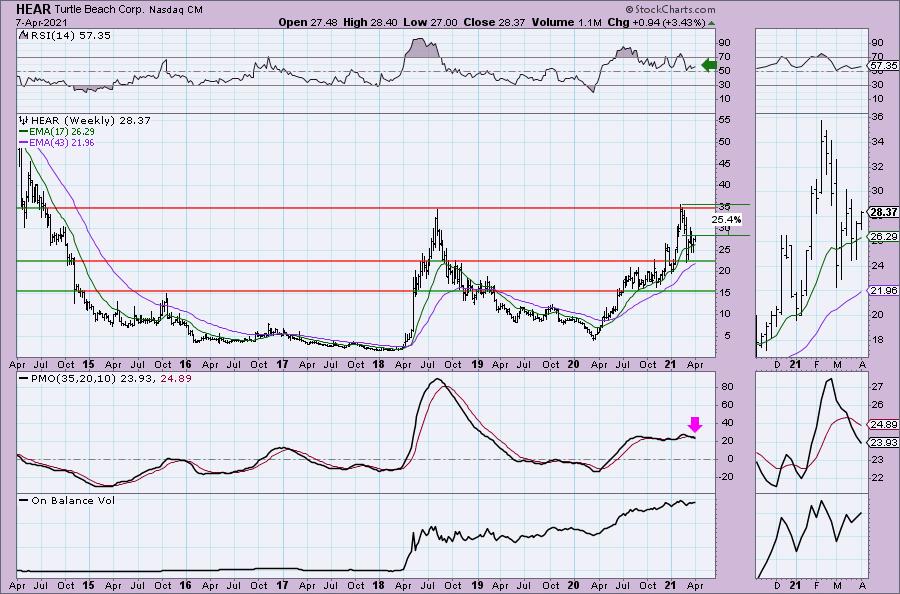Click the Turtle Beach Corp. company name
This screenshot has width=900, height=594.
(100, 10)
